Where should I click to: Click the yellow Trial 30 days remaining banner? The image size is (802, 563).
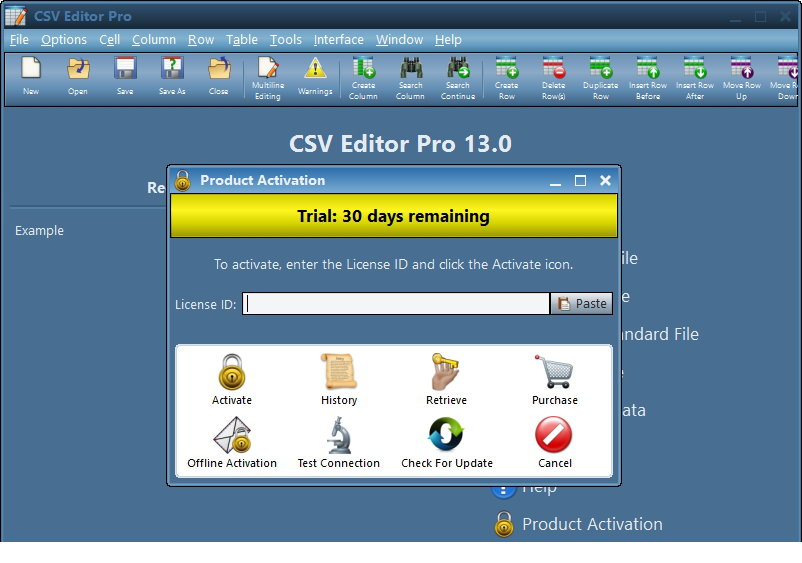(x=394, y=216)
